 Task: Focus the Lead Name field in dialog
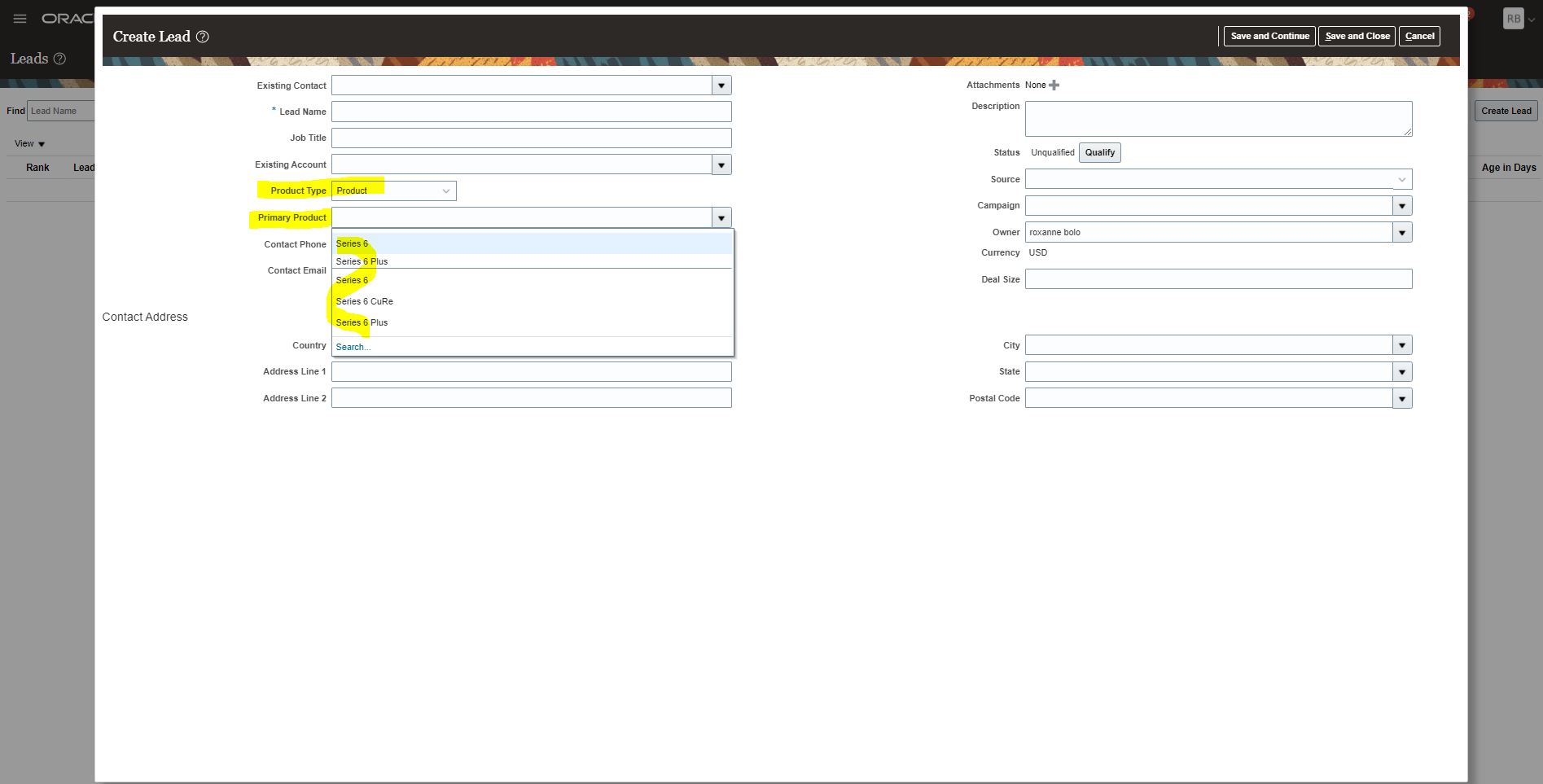(x=532, y=112)
